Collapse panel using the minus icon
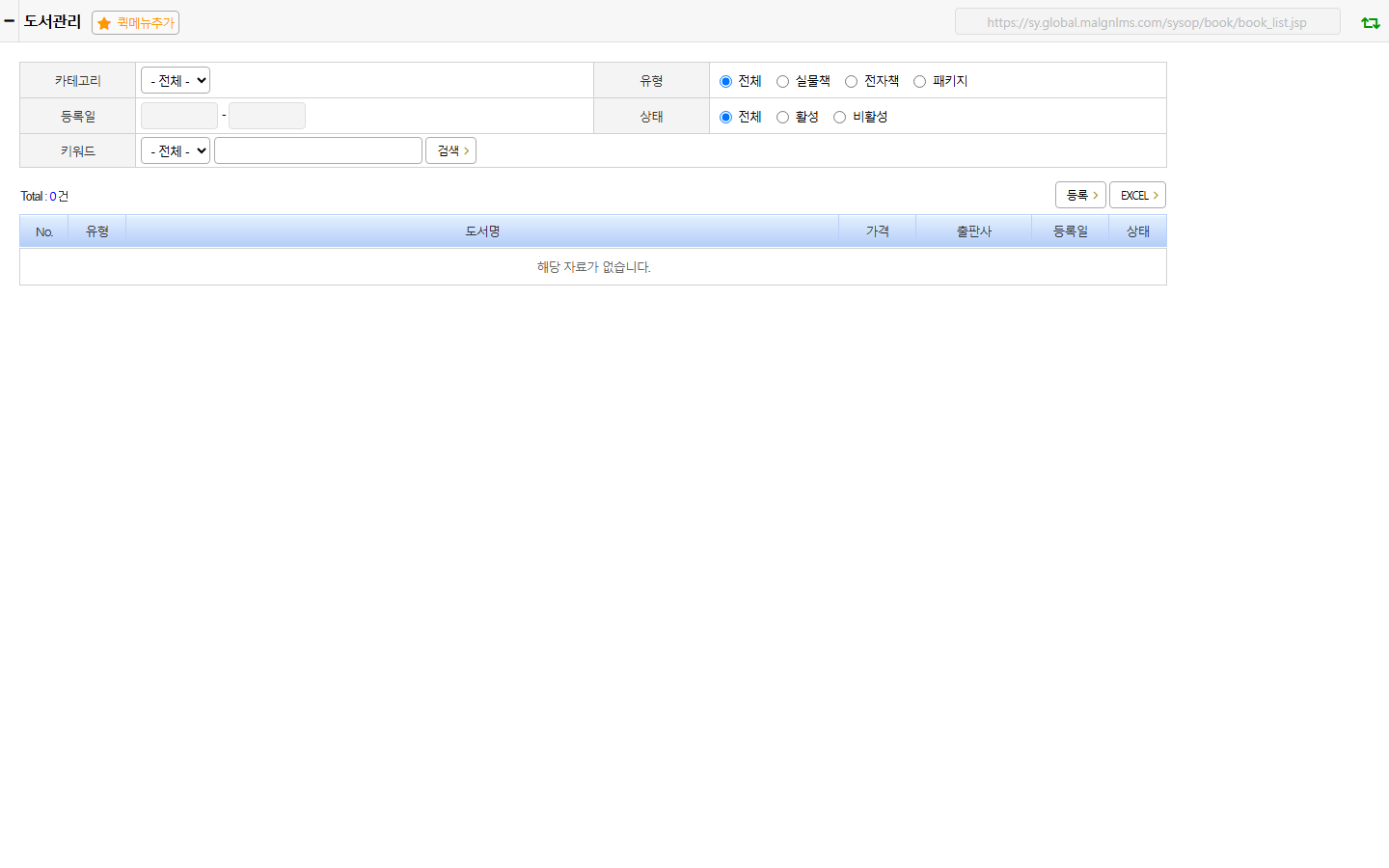 pos(9,20)
